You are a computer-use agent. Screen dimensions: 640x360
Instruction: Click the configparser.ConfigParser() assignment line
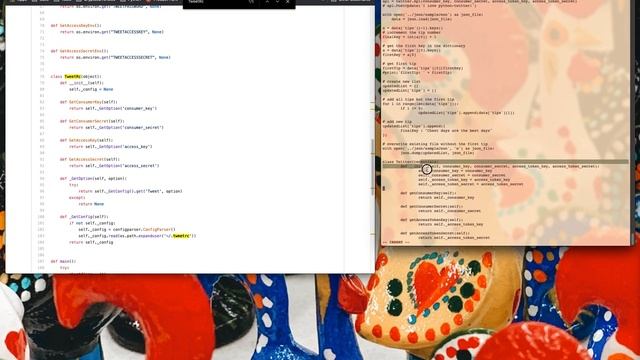pos(127,229)
